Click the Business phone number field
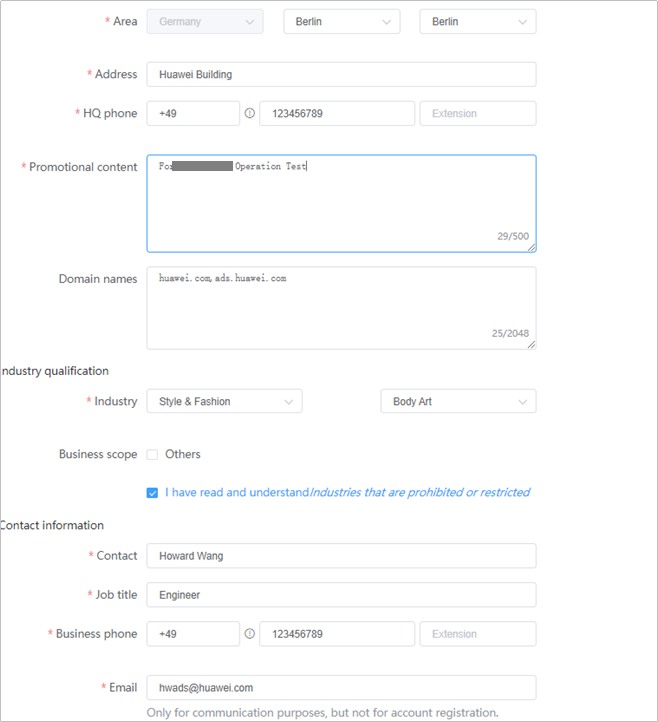 pyautogui.click(x=336, y=634)
